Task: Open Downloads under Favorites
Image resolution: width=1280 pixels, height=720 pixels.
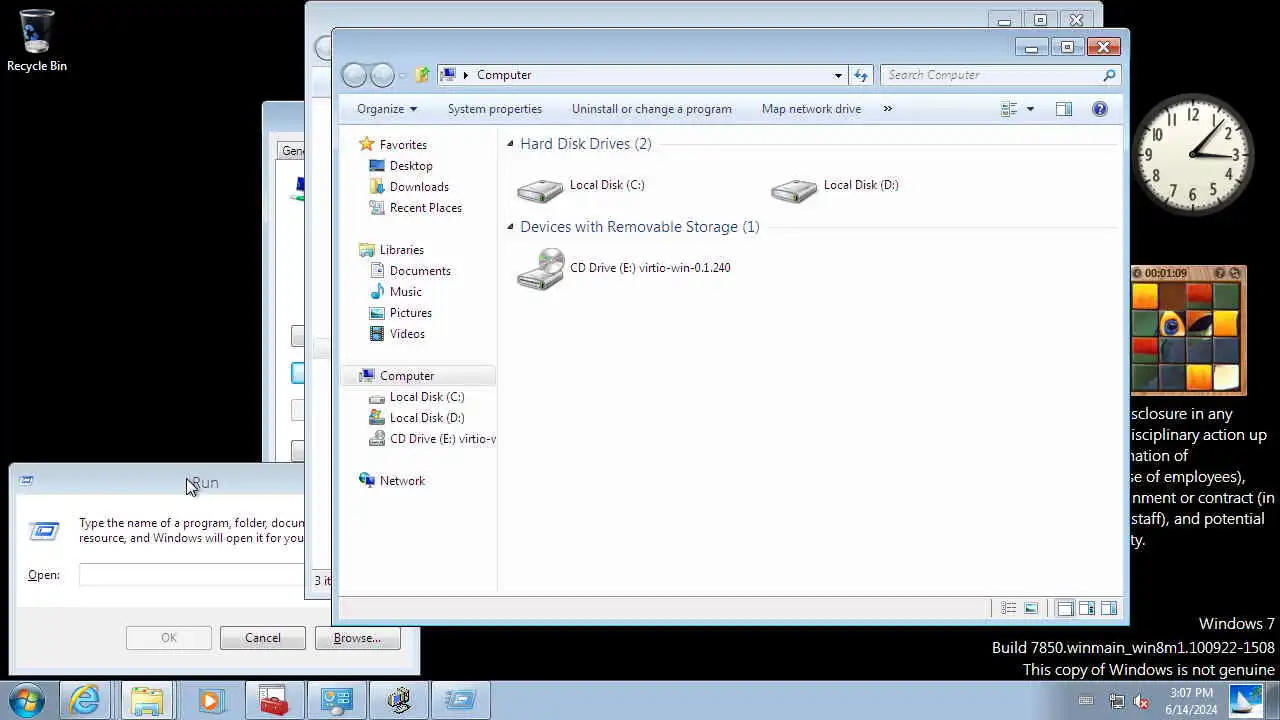Action: coord(419,187)
